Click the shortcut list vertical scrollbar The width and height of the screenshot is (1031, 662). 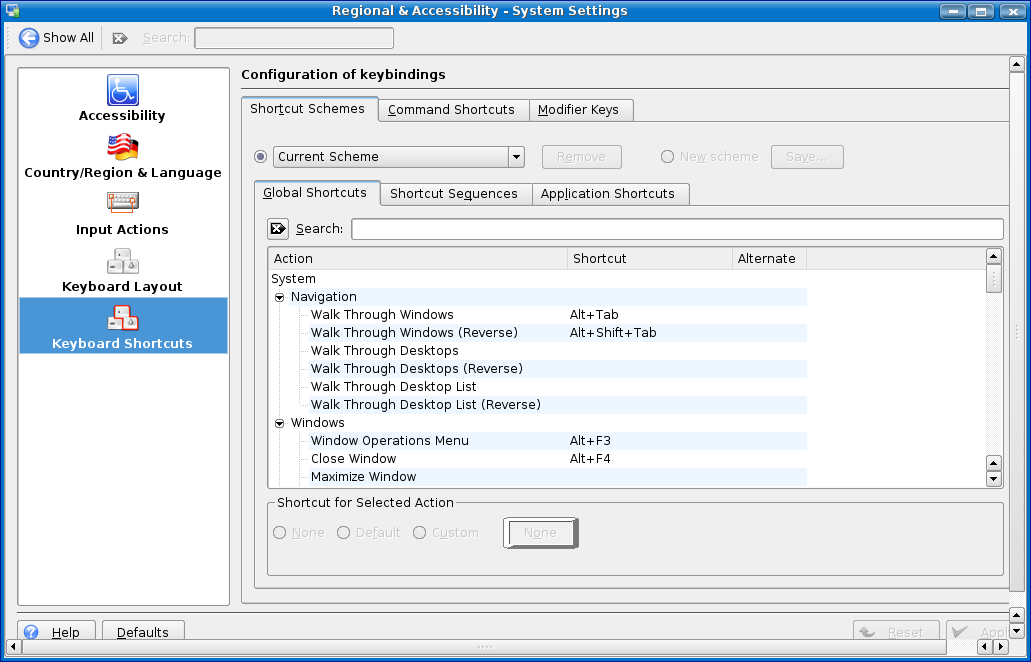[x=993, y=370]
